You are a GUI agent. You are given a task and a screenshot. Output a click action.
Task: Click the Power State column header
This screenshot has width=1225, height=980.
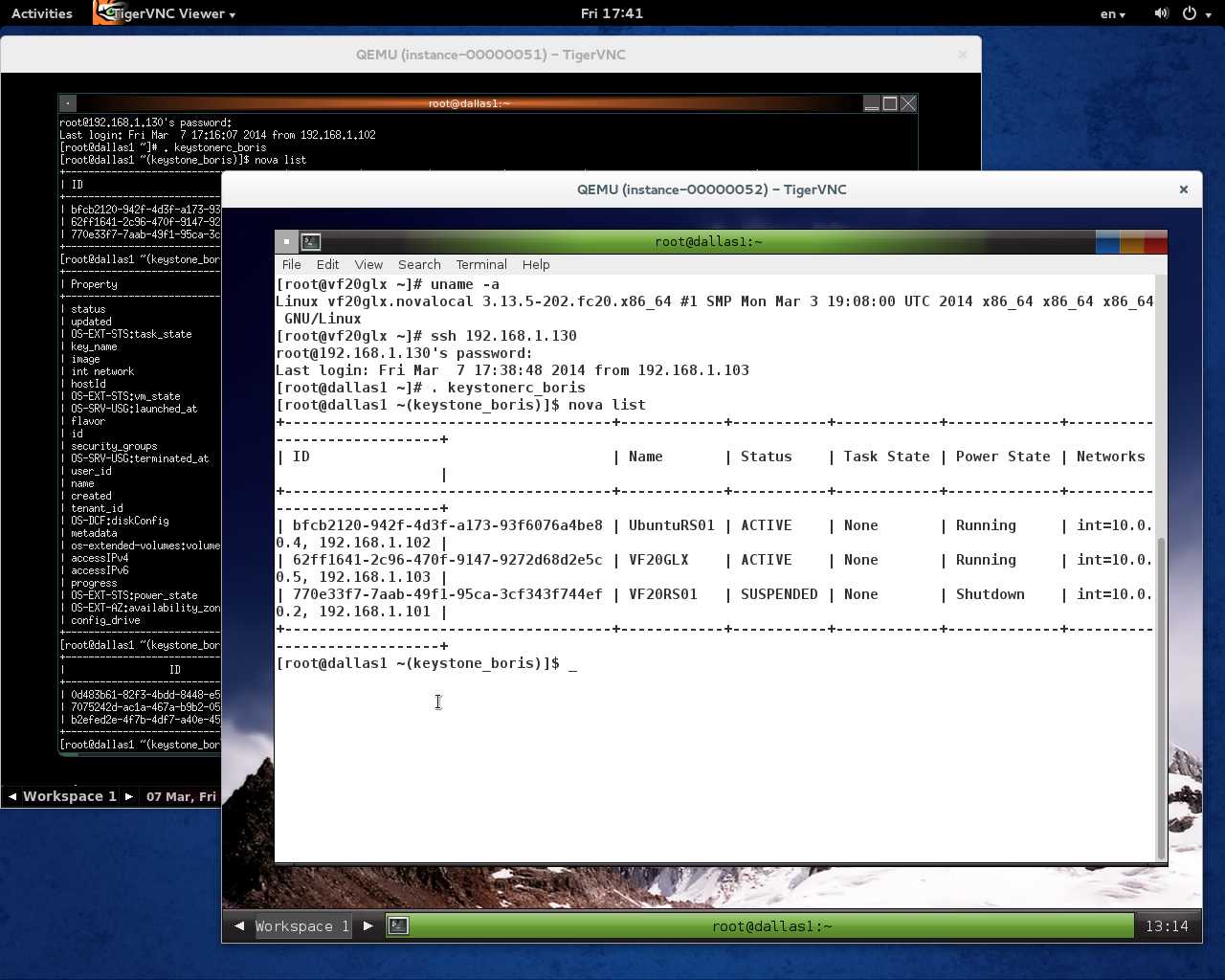click(1003, 457)
